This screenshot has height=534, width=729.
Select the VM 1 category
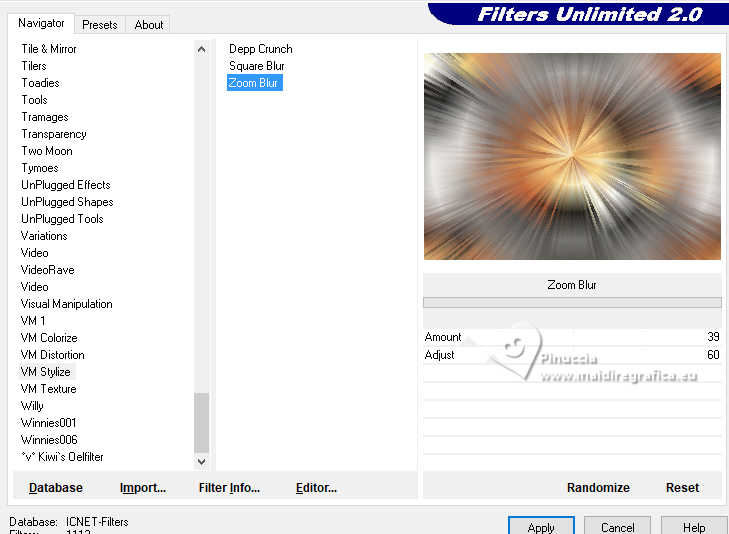pyautogui.click(x=33, y=321)
